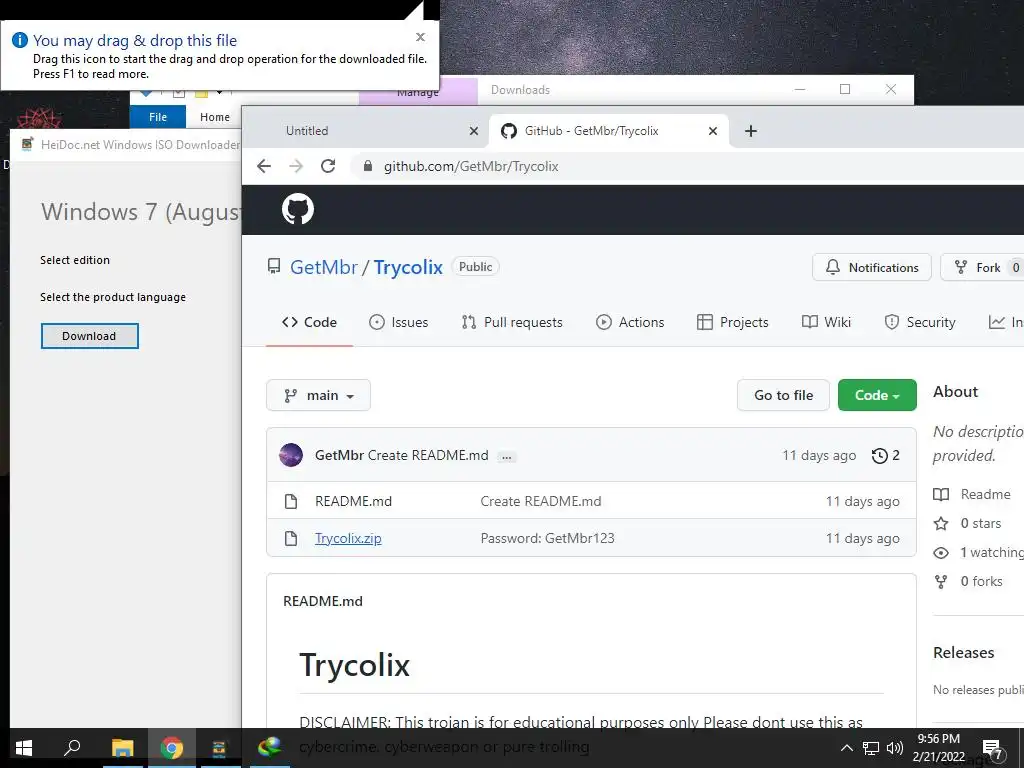Open the Actions tab
Screen dimensions: 1024x768
[630, 322]
